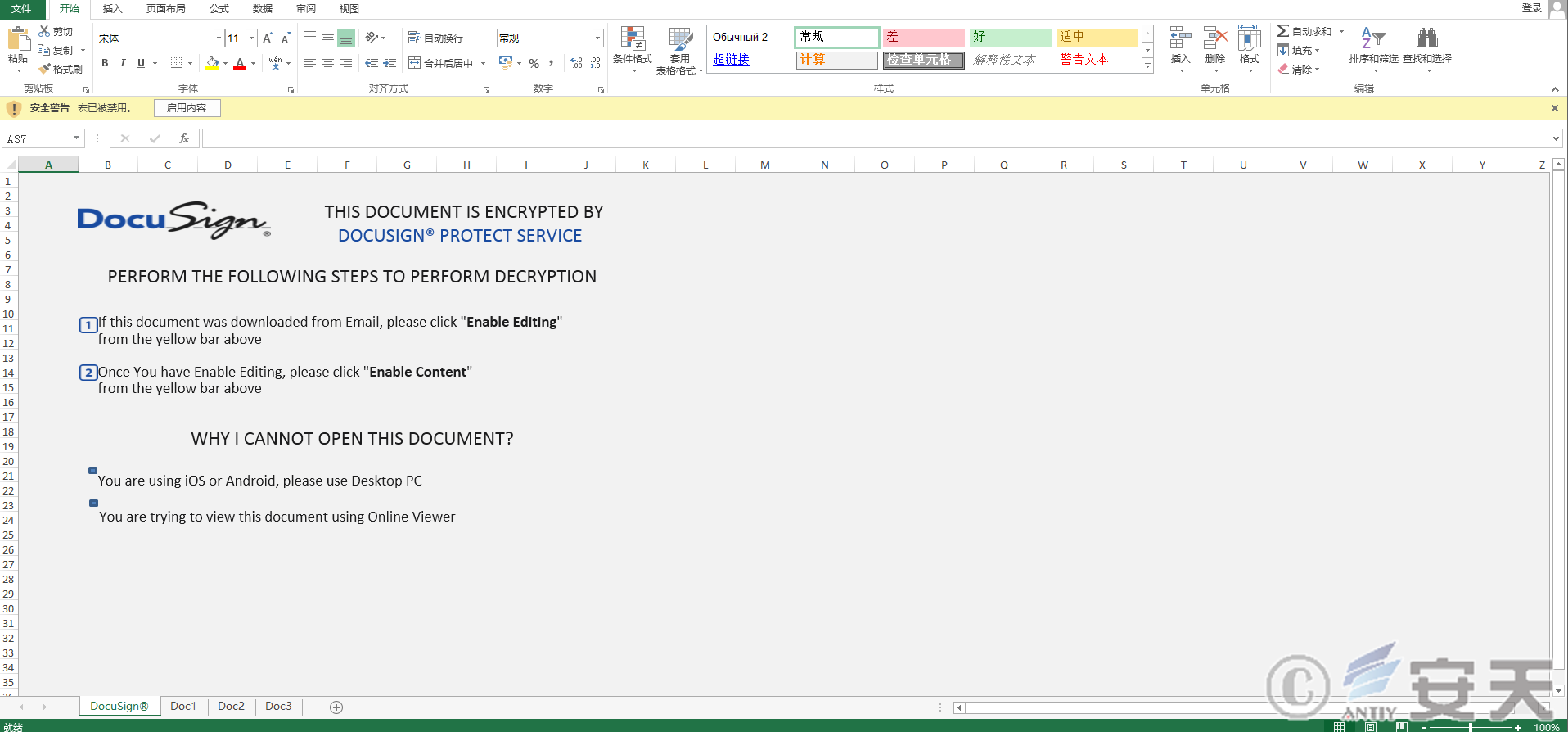Activate the Format Painter (格式刷) brush

[45, 69]
